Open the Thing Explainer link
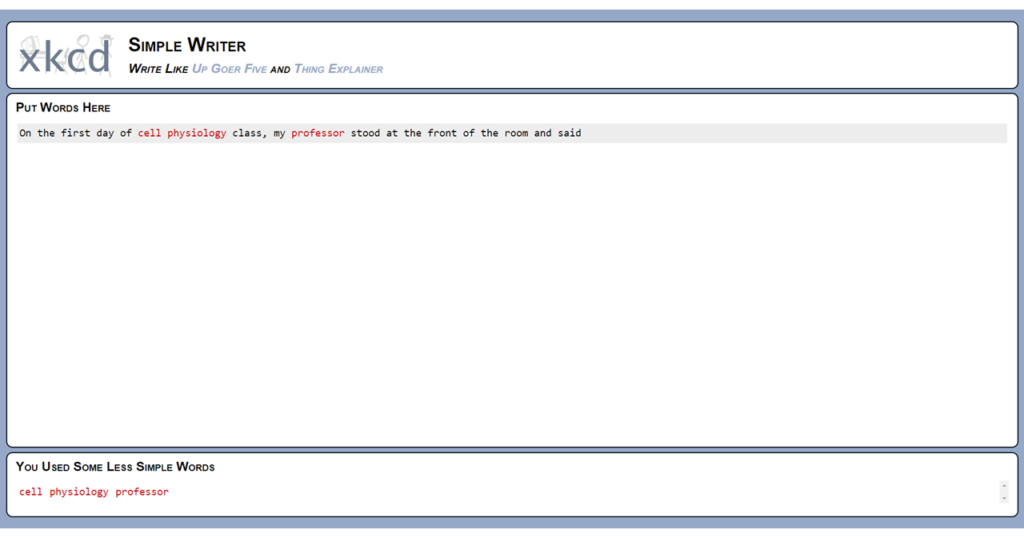The width and height of the screenshot is (1024, 538). (x=338, y=69)
